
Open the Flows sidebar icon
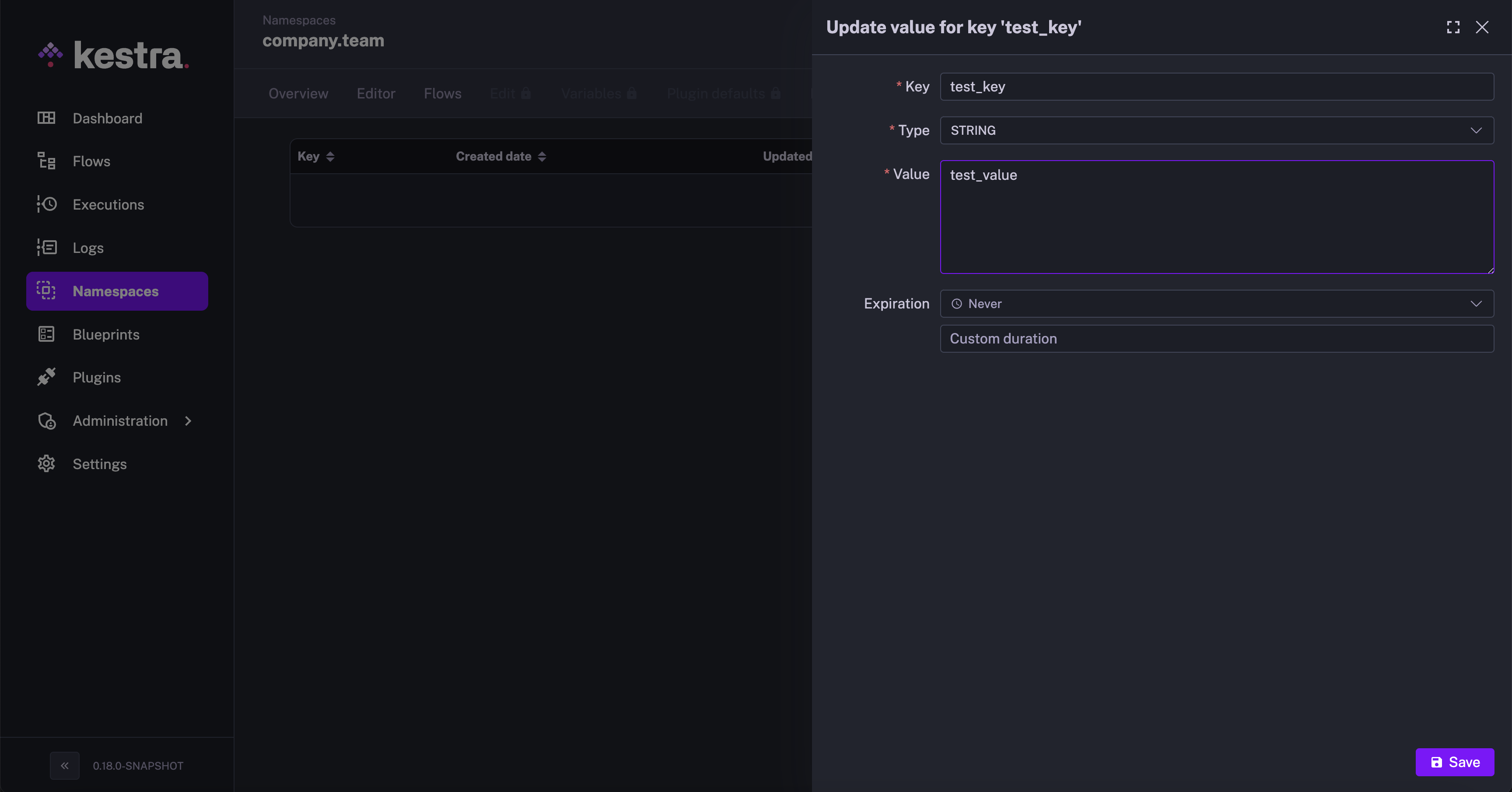click(x=46, y=161)
